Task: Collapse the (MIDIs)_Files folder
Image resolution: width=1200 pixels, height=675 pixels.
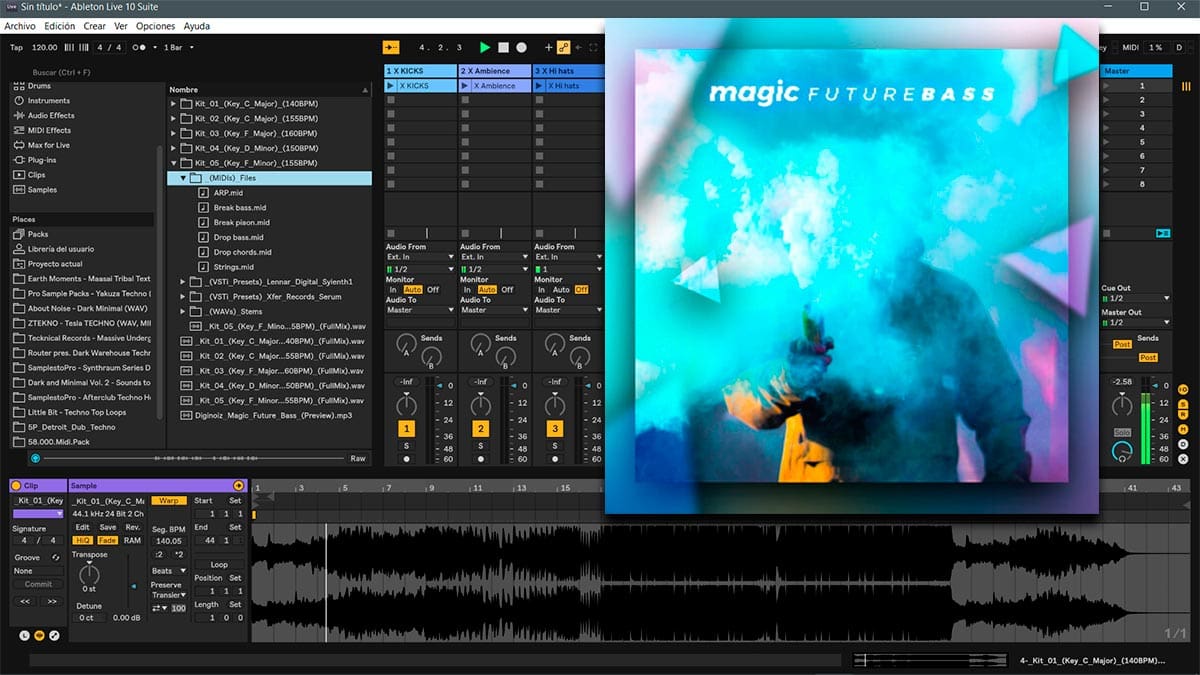Action: [184, 178]
